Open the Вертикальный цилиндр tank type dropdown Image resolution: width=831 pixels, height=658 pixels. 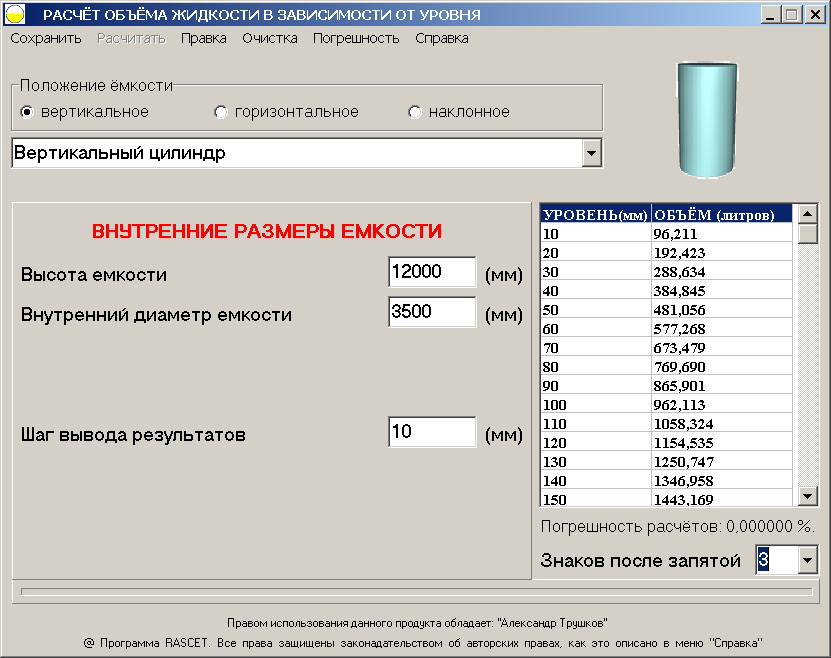click(x=593, y=152)
